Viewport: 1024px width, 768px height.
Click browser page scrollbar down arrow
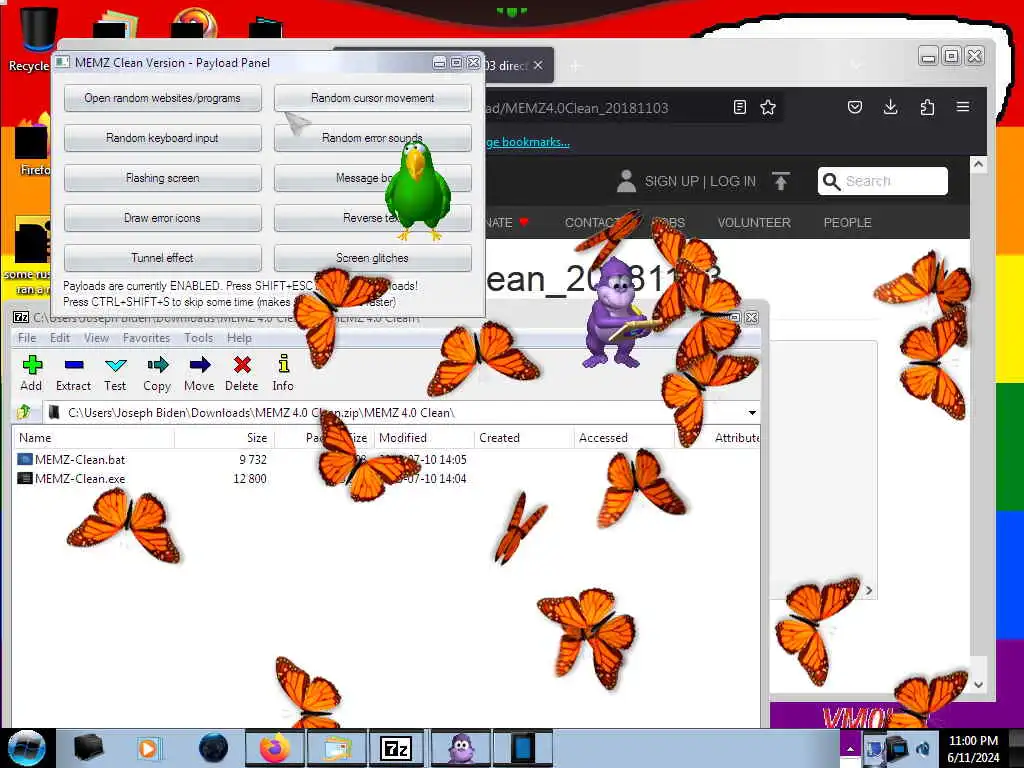(978, 684)
